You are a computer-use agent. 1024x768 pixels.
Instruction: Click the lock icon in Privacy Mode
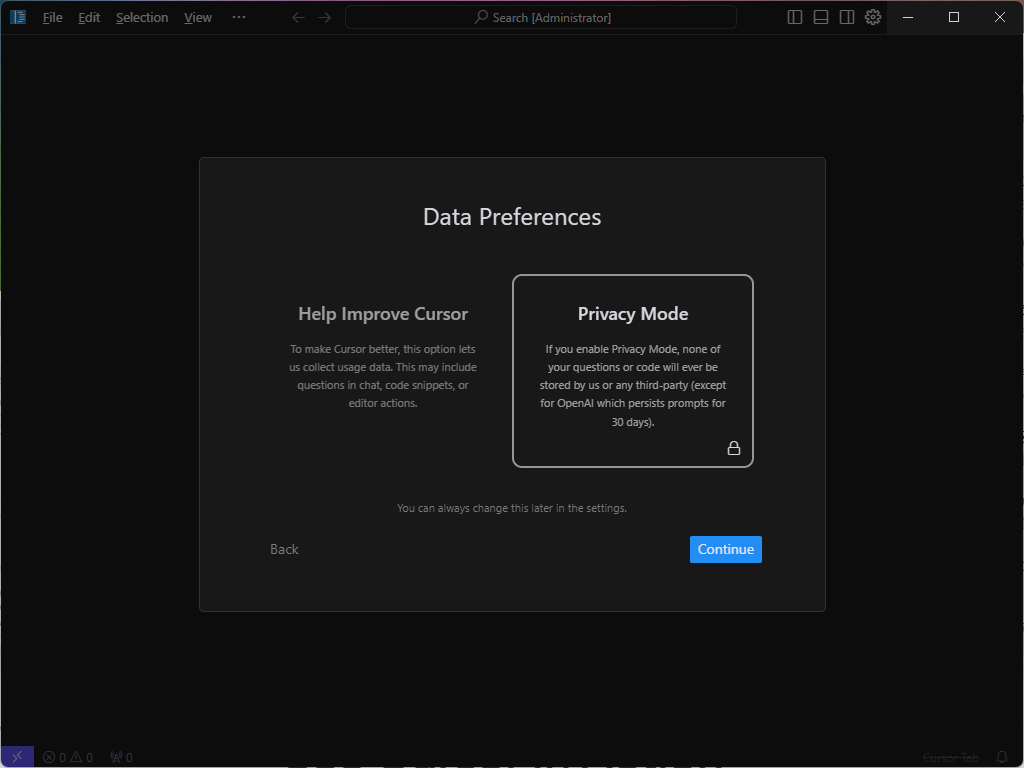[x=734, y=448]
